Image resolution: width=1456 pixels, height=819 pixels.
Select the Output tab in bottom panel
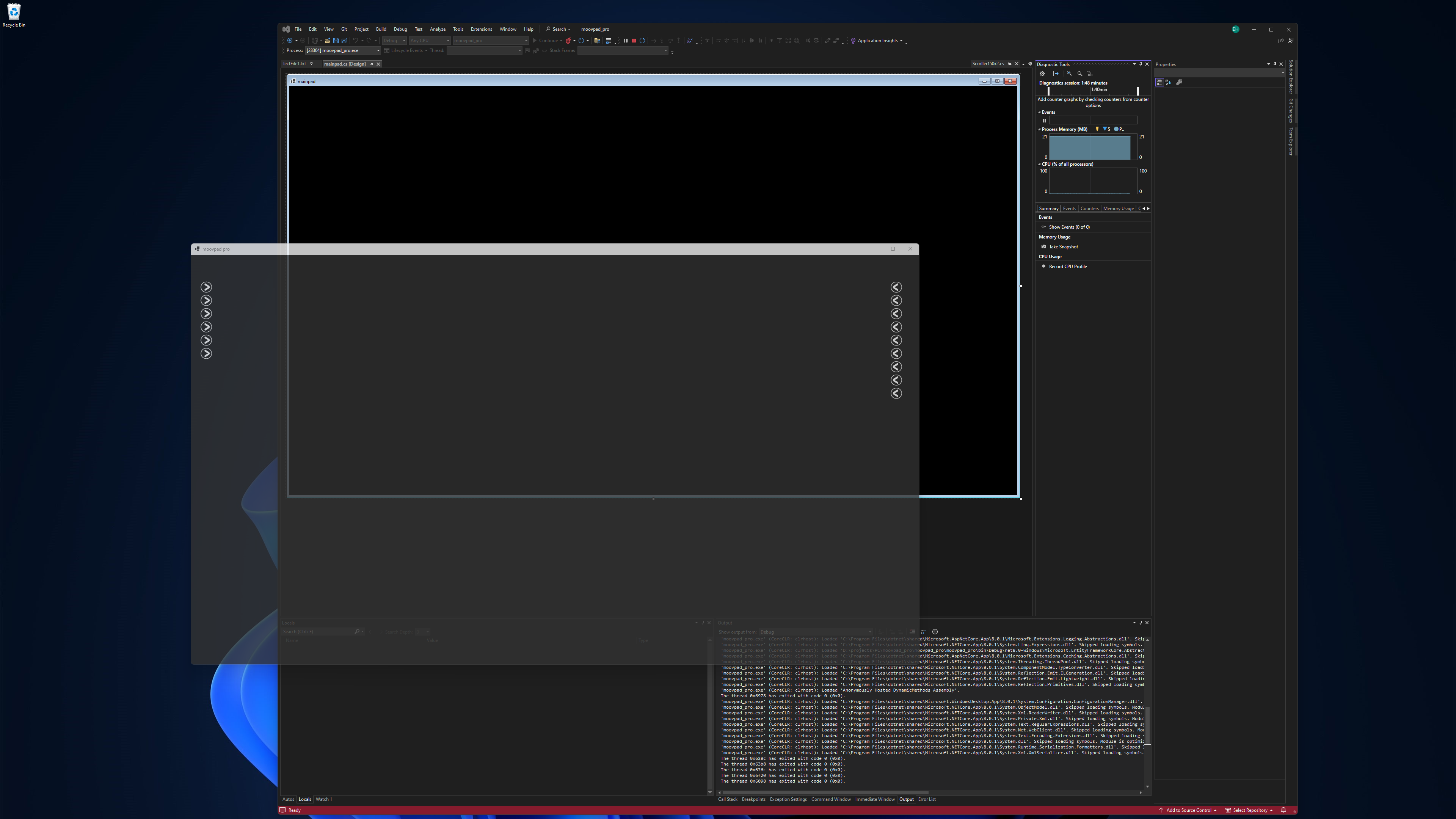coord(905,799)
